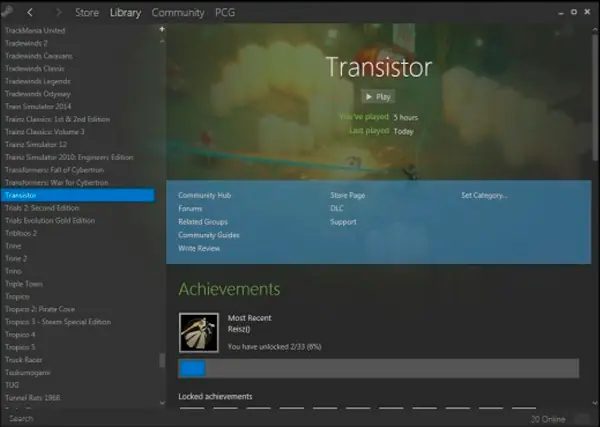
Task: Click Set Category link
Action: click(x=484, y=195)
